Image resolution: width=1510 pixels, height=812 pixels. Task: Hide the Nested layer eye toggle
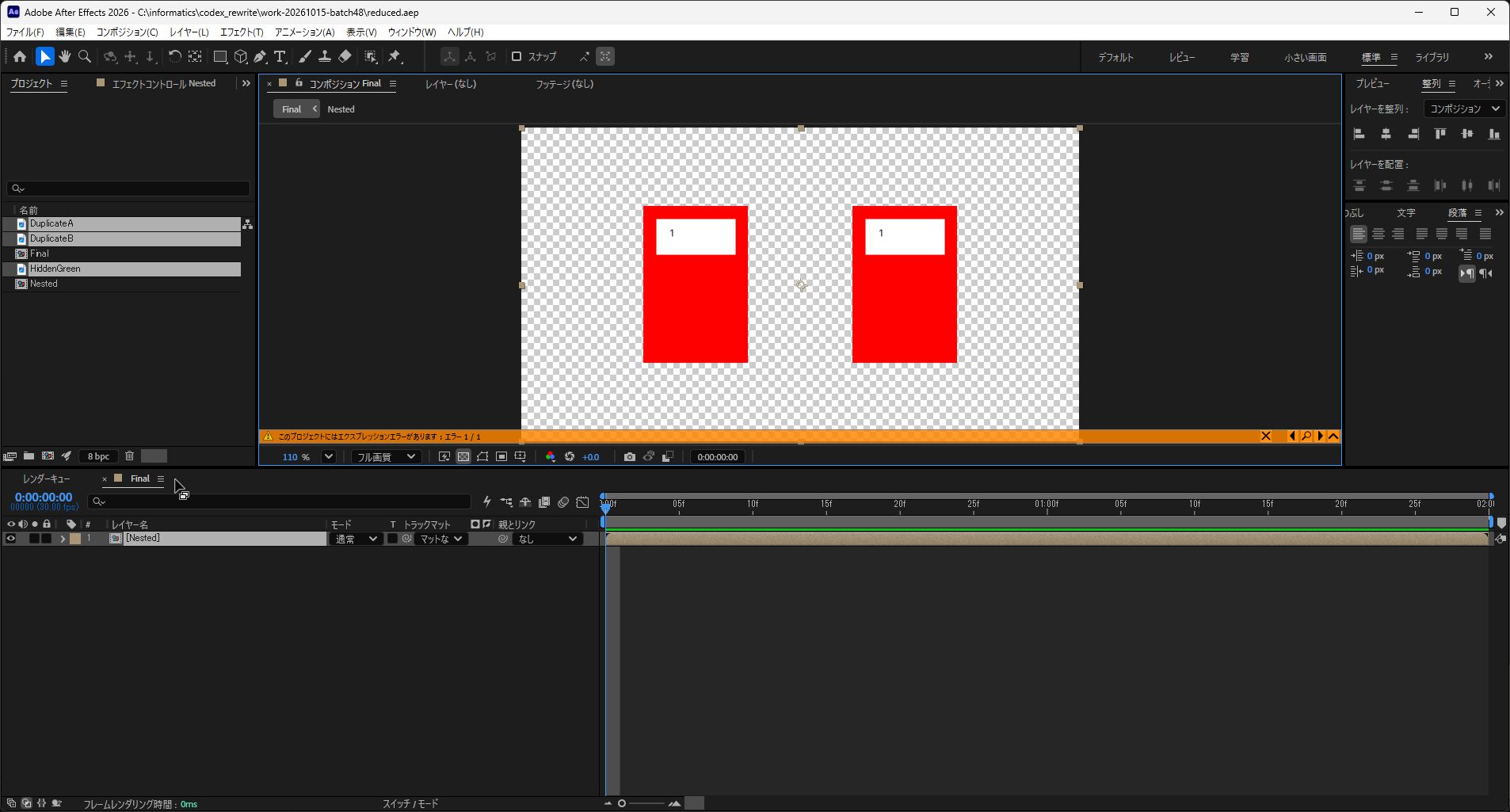coord(10,539)
